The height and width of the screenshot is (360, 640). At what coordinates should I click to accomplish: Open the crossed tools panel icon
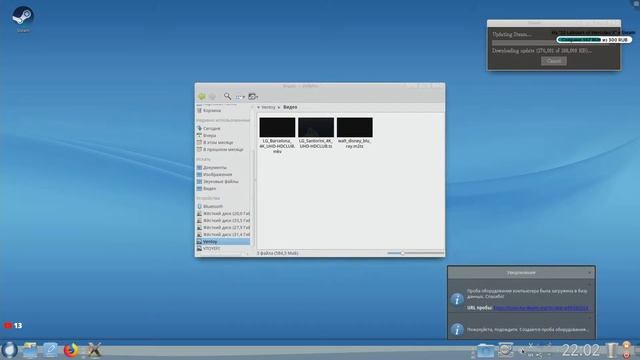pos(94,350)
